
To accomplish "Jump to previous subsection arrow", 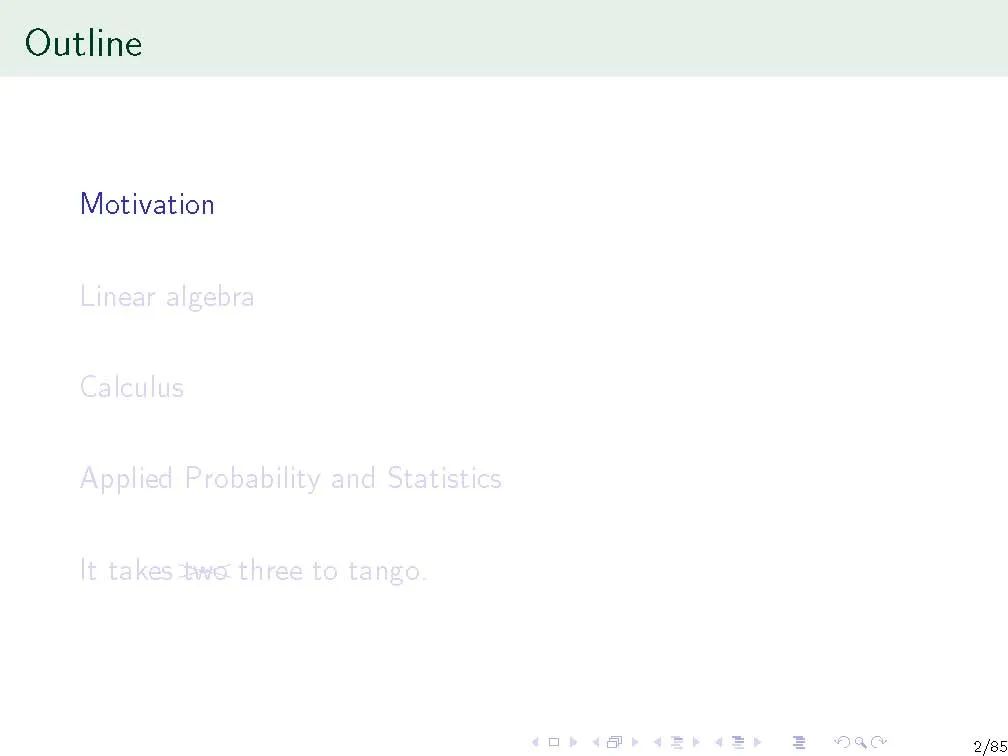I will [x=656, y=742].
